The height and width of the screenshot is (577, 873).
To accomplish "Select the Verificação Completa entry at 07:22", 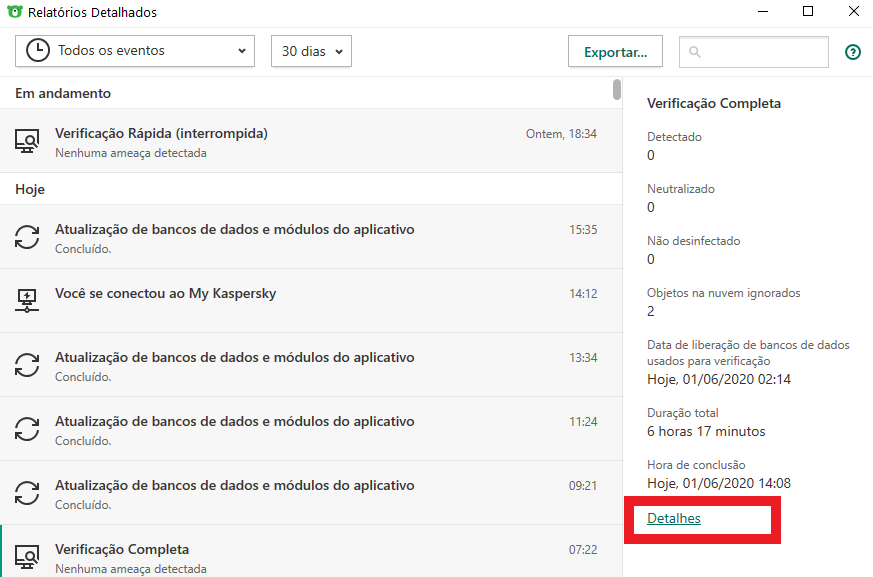I will click(311, 551).
